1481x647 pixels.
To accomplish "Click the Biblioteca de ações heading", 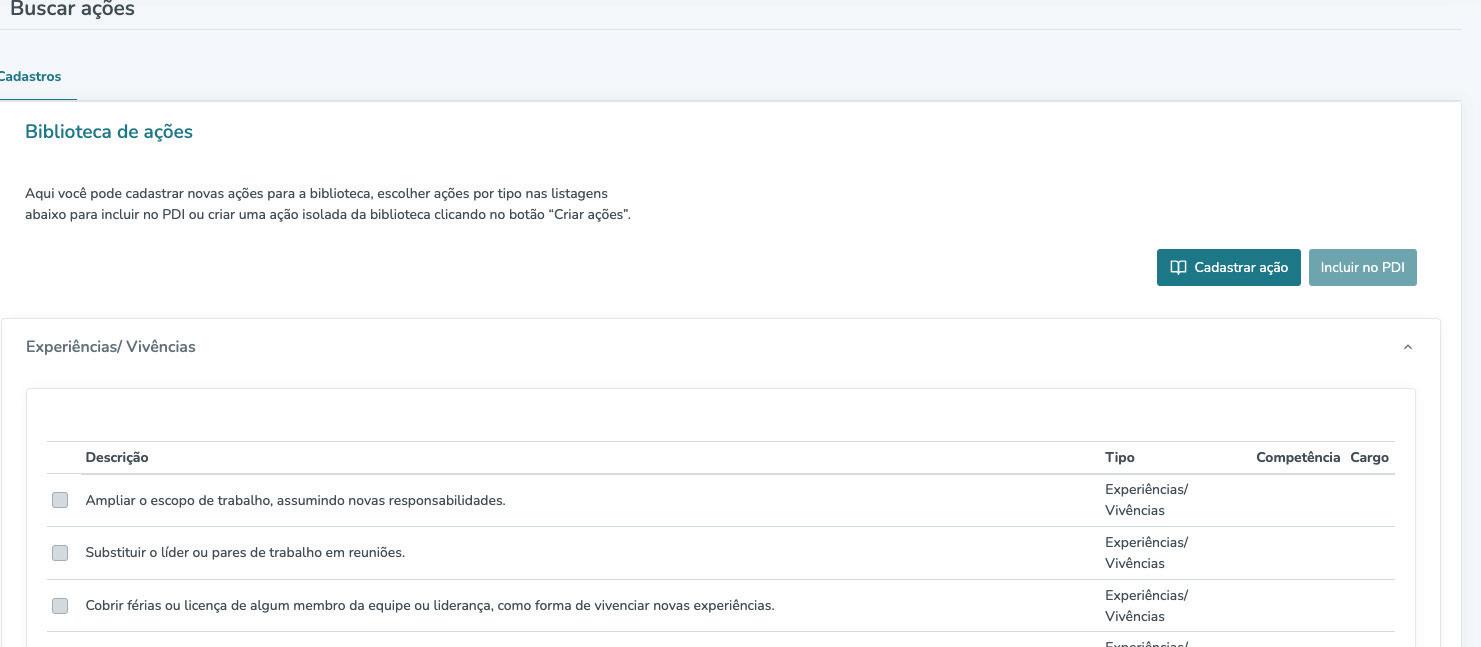I will (x=109, y=132).
